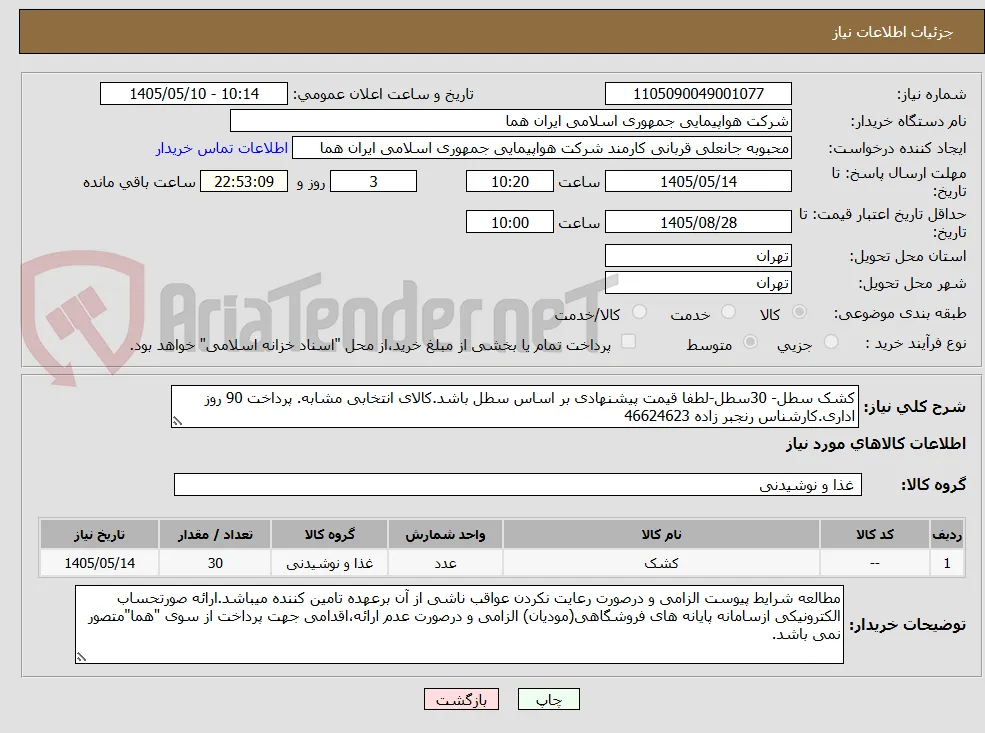
Task: Click the ساعت باقی مانده label
Action: (x=139, y=182)
